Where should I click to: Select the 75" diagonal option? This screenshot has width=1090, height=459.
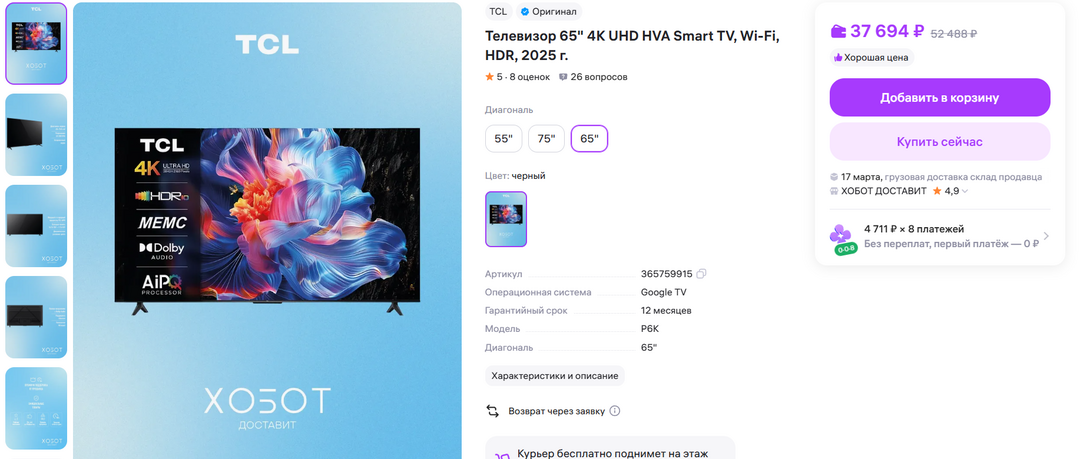546,138
